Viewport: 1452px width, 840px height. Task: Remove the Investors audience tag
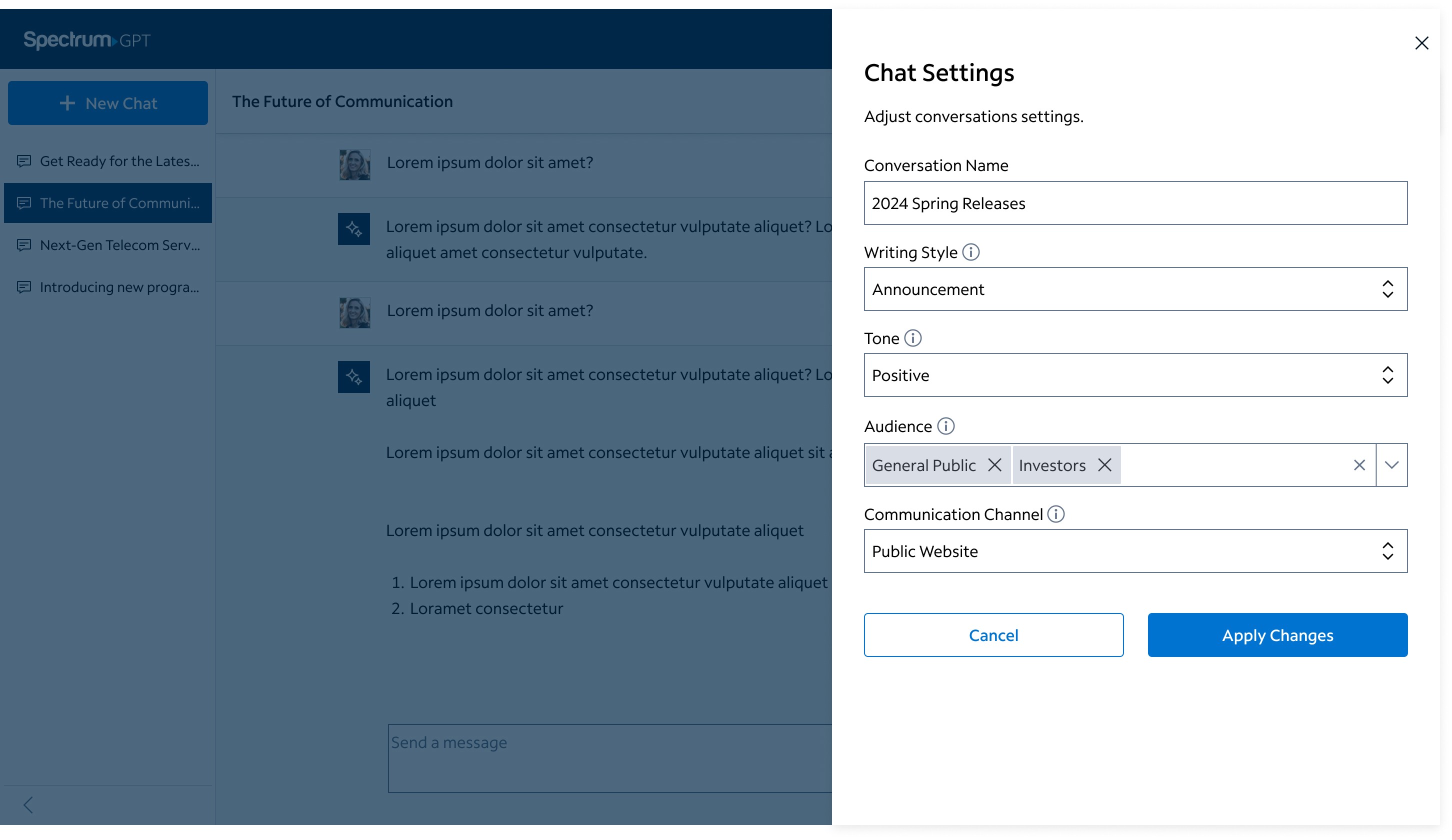pos(1104,465)
